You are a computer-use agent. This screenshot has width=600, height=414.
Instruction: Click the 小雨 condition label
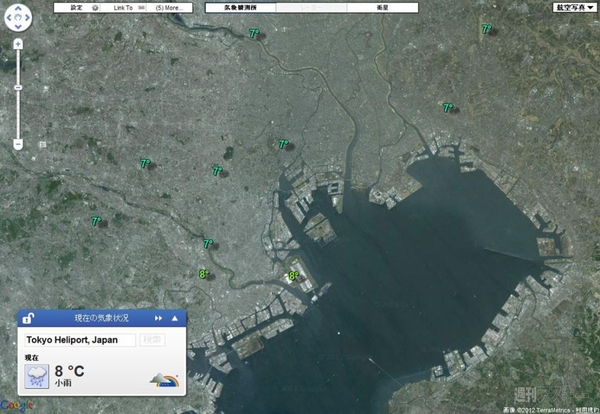(63, 383)
